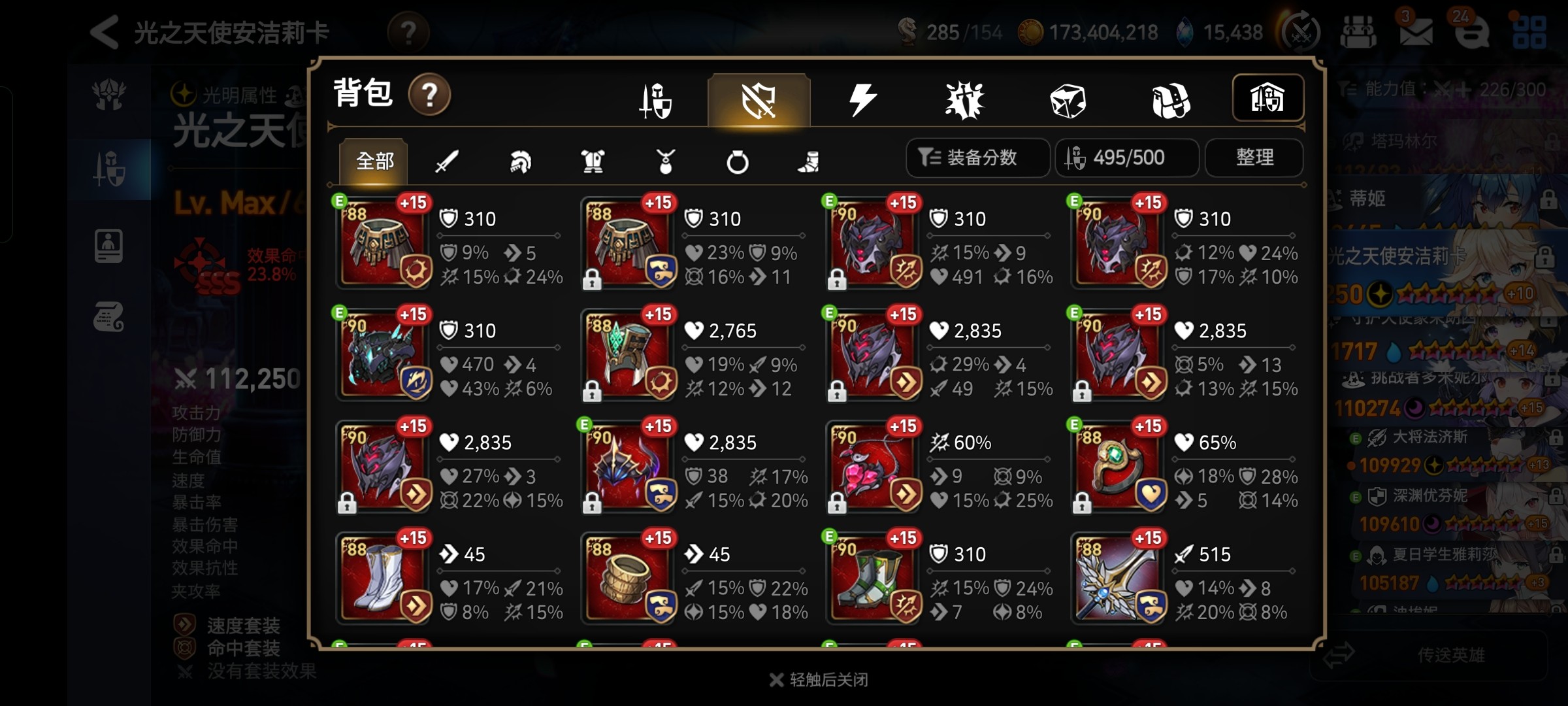Click the help question mark beside 背包

(x=429, y=95)
